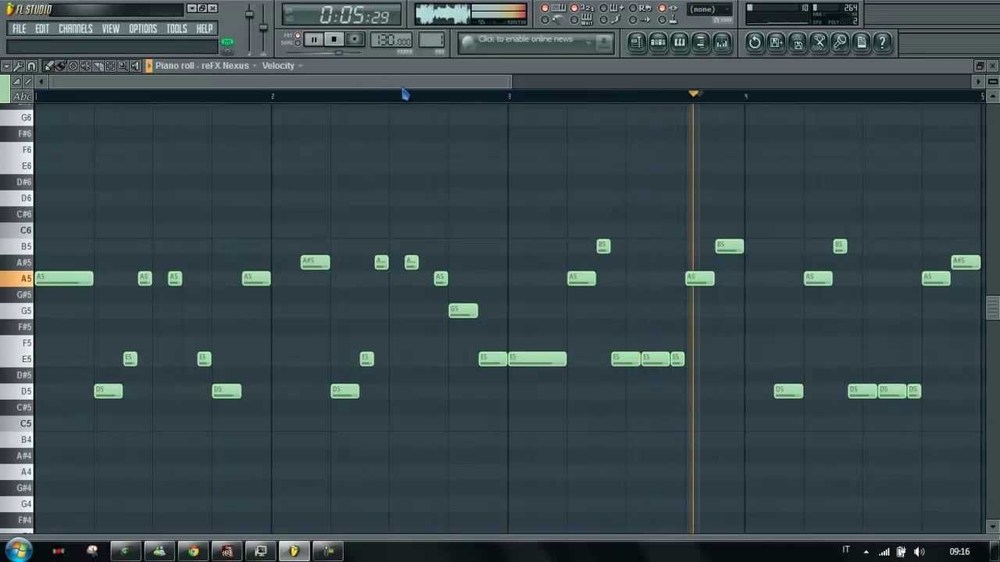The width and height of the screenshot is (1000, 562).
Task: Click the save-as-new-version icon
Action: pos(776,42)
